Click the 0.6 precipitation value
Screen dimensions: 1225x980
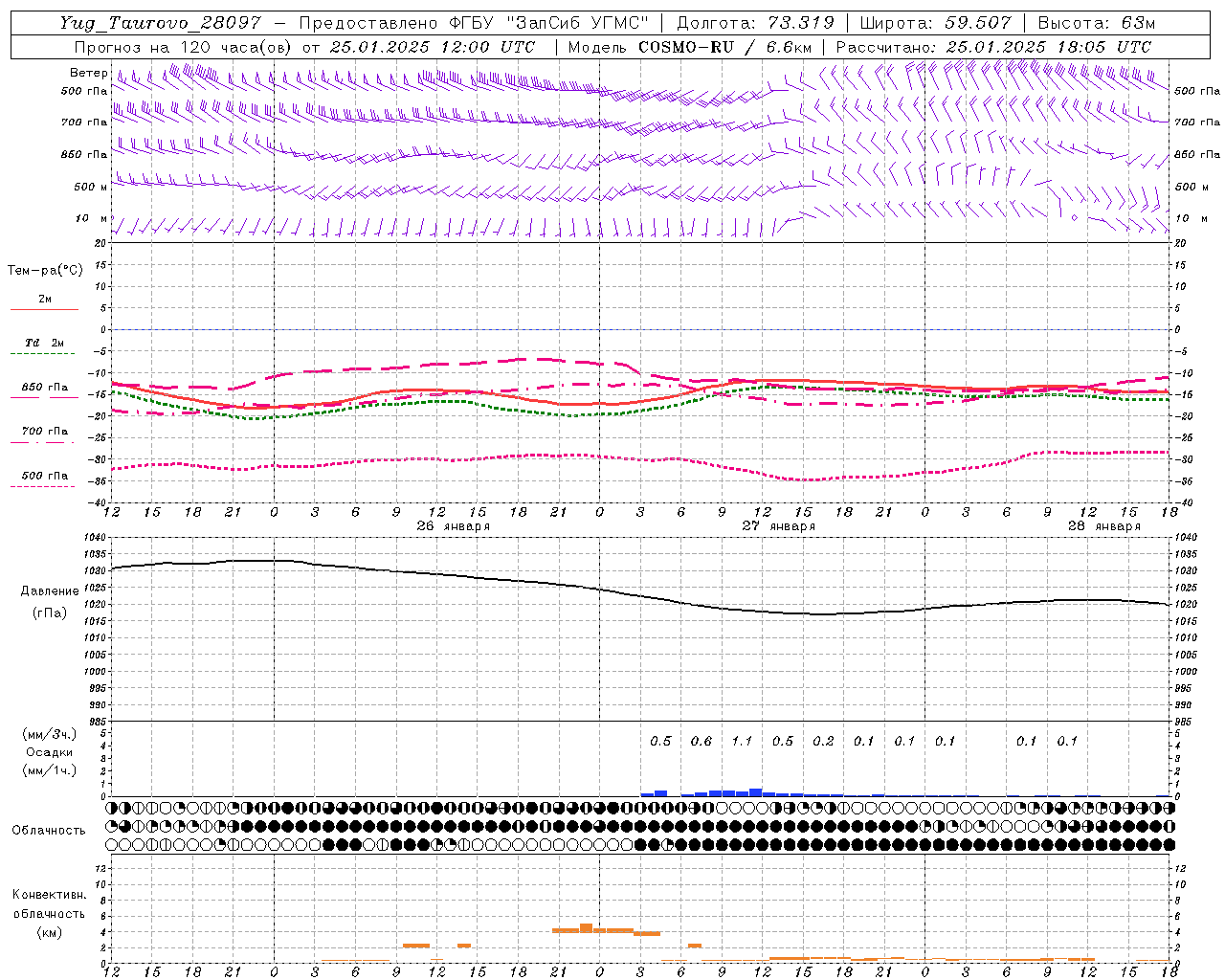[x=702, y=741]
